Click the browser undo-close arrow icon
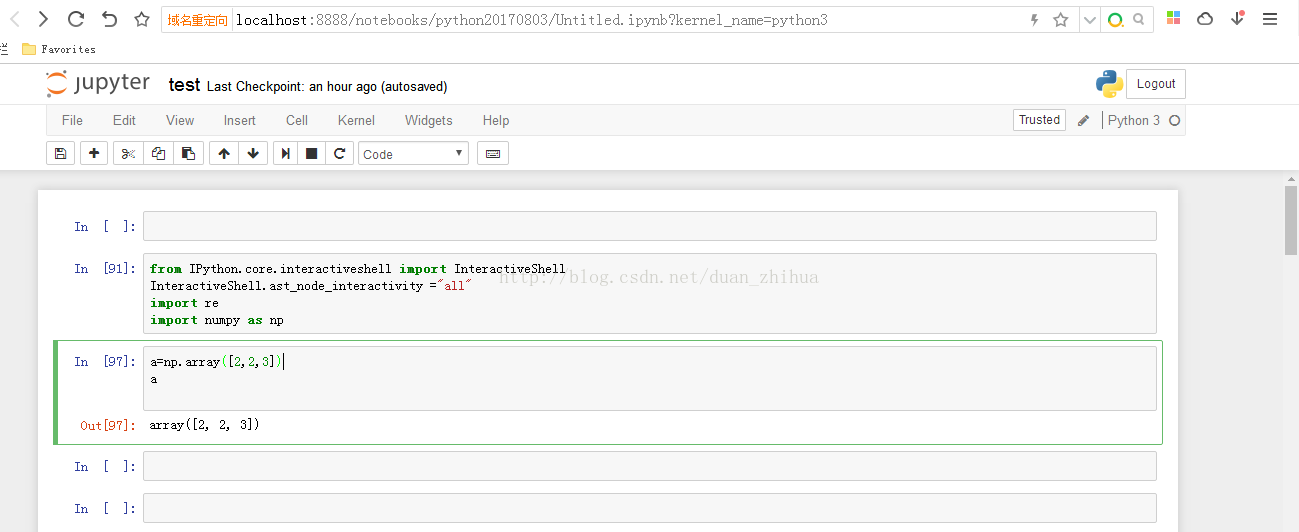This screenshot has width=1299, height=532. coord(110,19)
